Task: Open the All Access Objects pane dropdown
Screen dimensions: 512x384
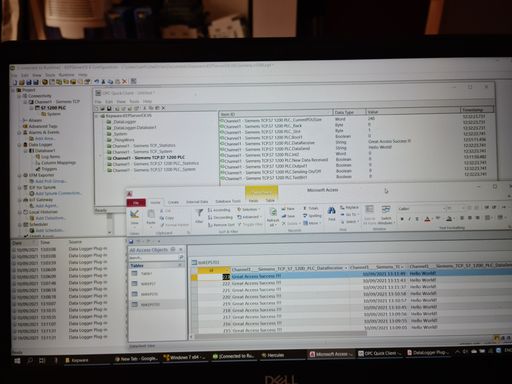Action: click(173, 249)
